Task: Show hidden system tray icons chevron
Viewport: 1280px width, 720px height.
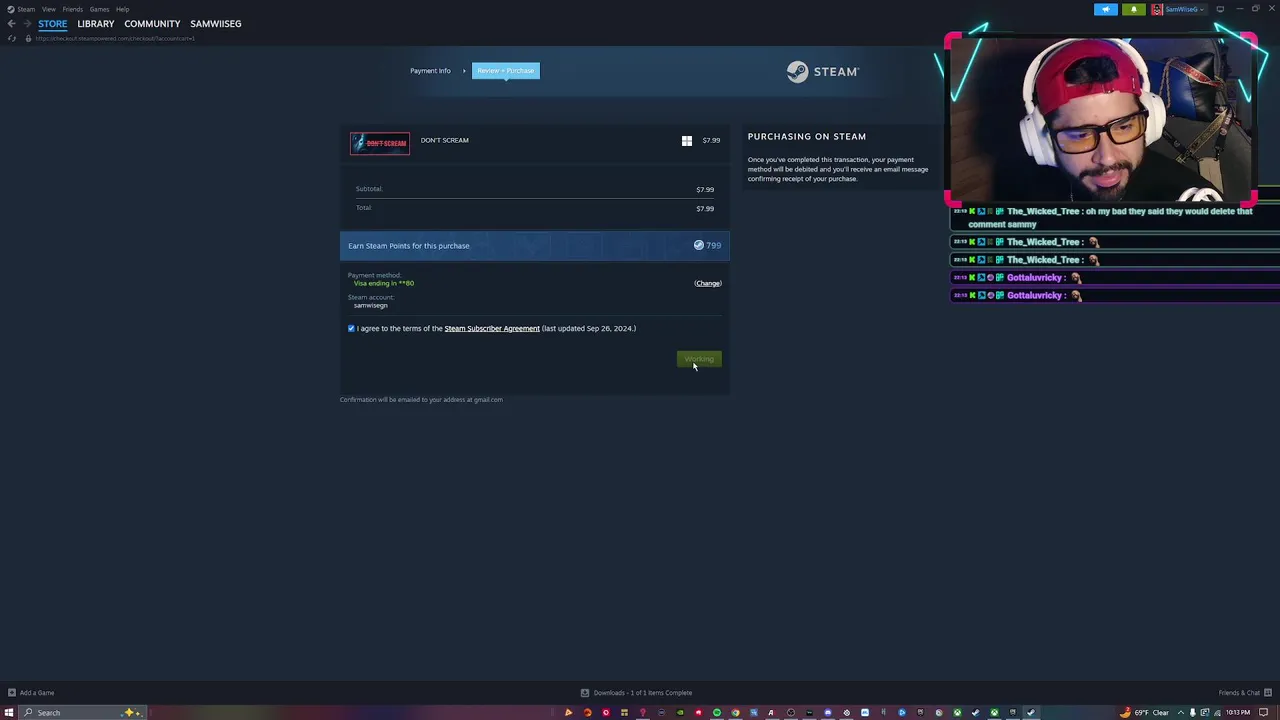Action: 1180,712
